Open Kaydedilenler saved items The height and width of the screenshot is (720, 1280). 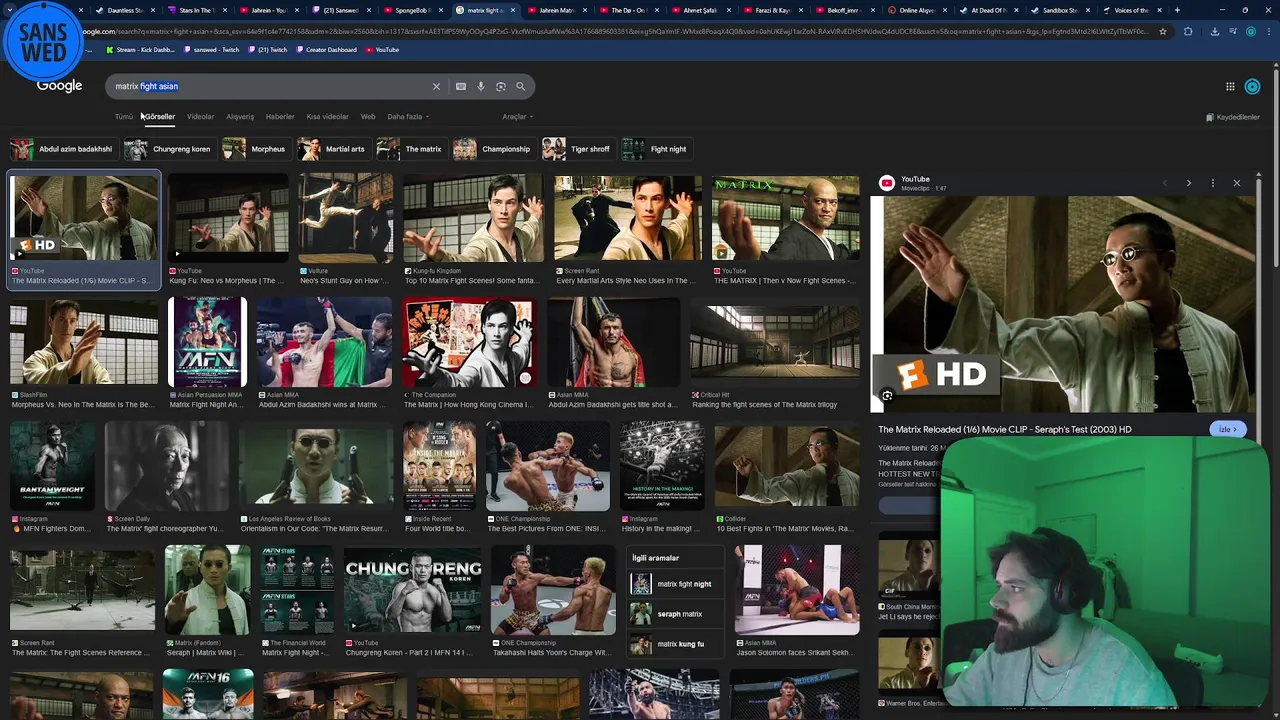point(1233,117)
